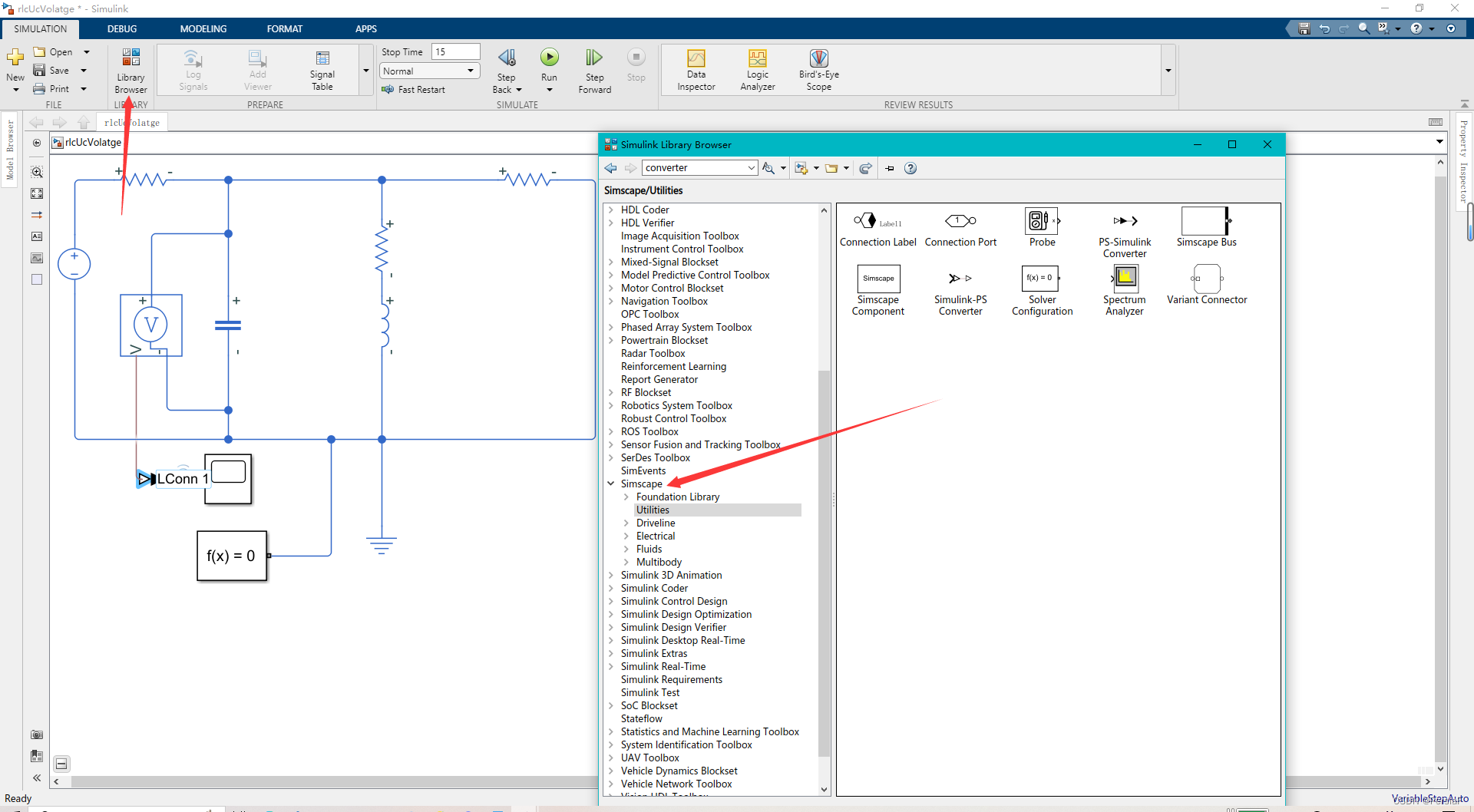Switch to the DEBUG tab
The height and width of the screenshot is (812, 1474).
[x=122, y=28]
